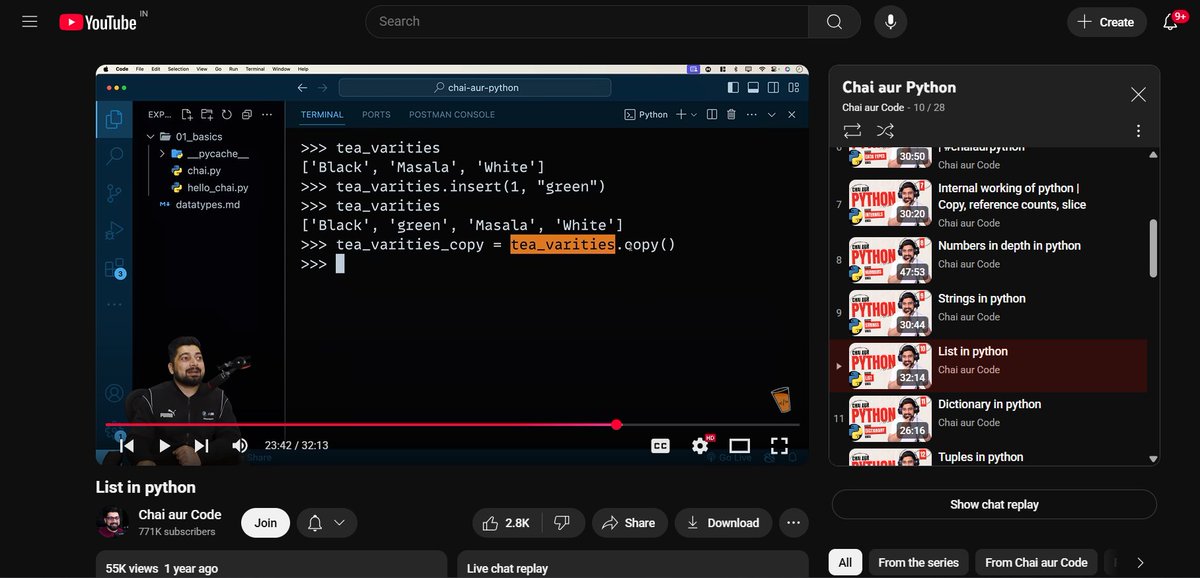Switch to theater mode
The image size is (1200, 578).
[x=739, y=446]
